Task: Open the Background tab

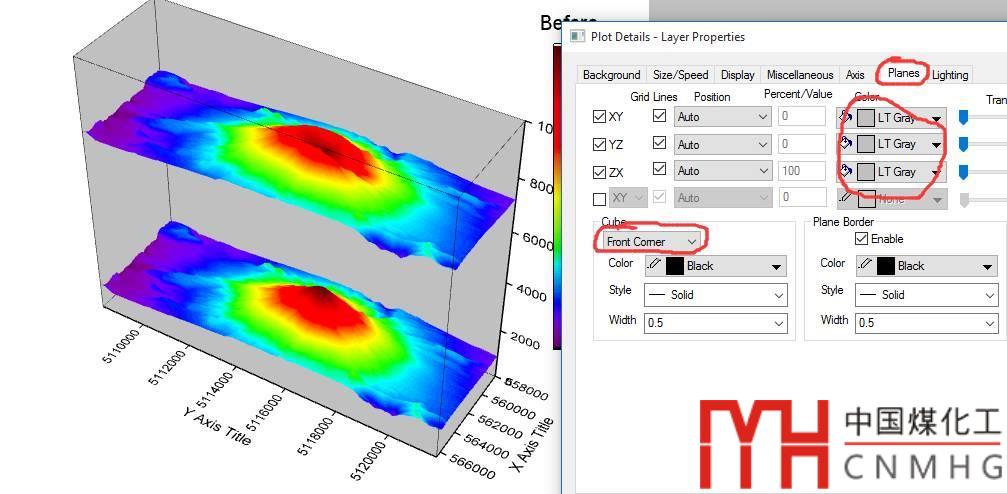Action: point(611,75)
